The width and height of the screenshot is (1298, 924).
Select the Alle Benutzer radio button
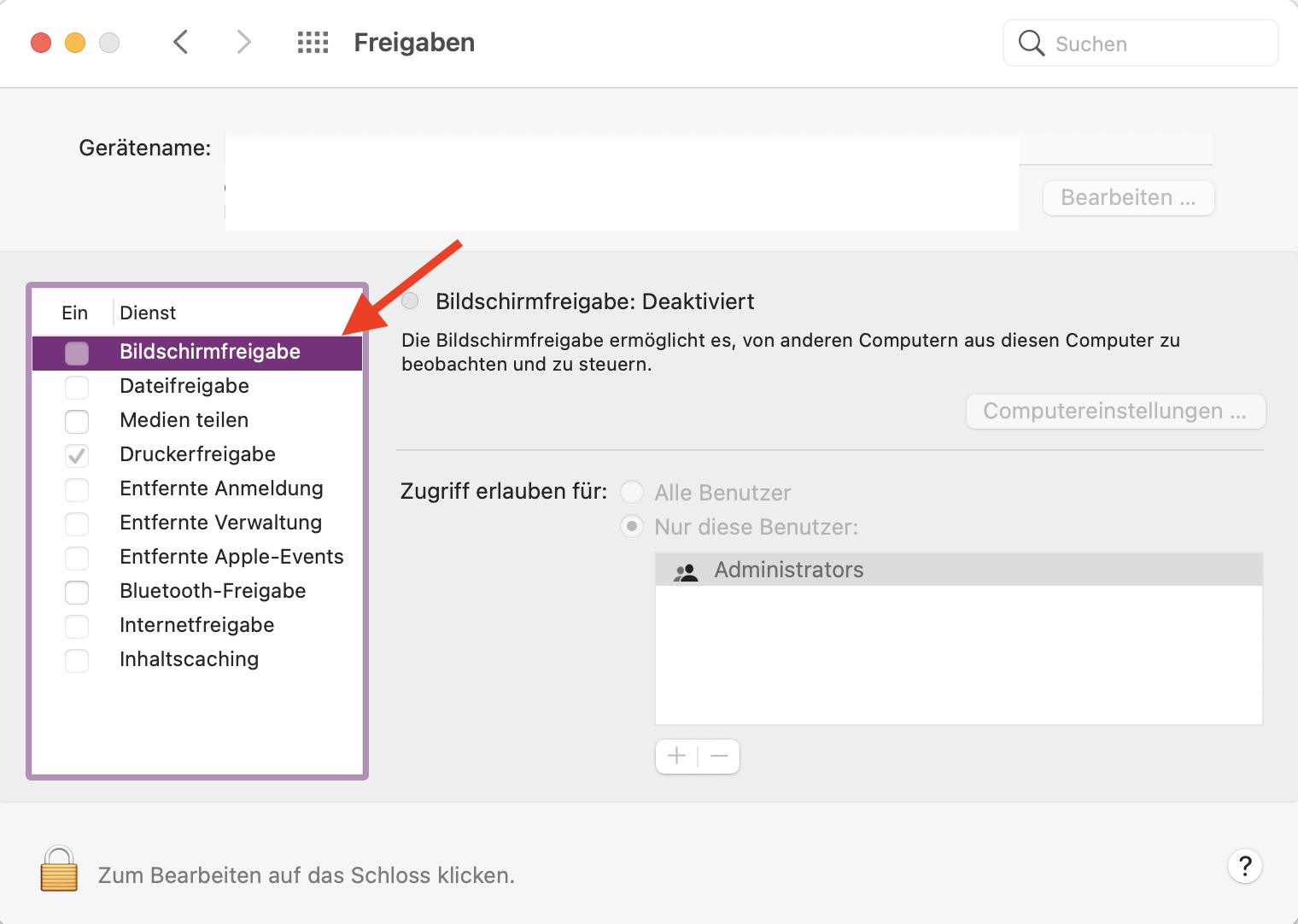click(632, 492)
